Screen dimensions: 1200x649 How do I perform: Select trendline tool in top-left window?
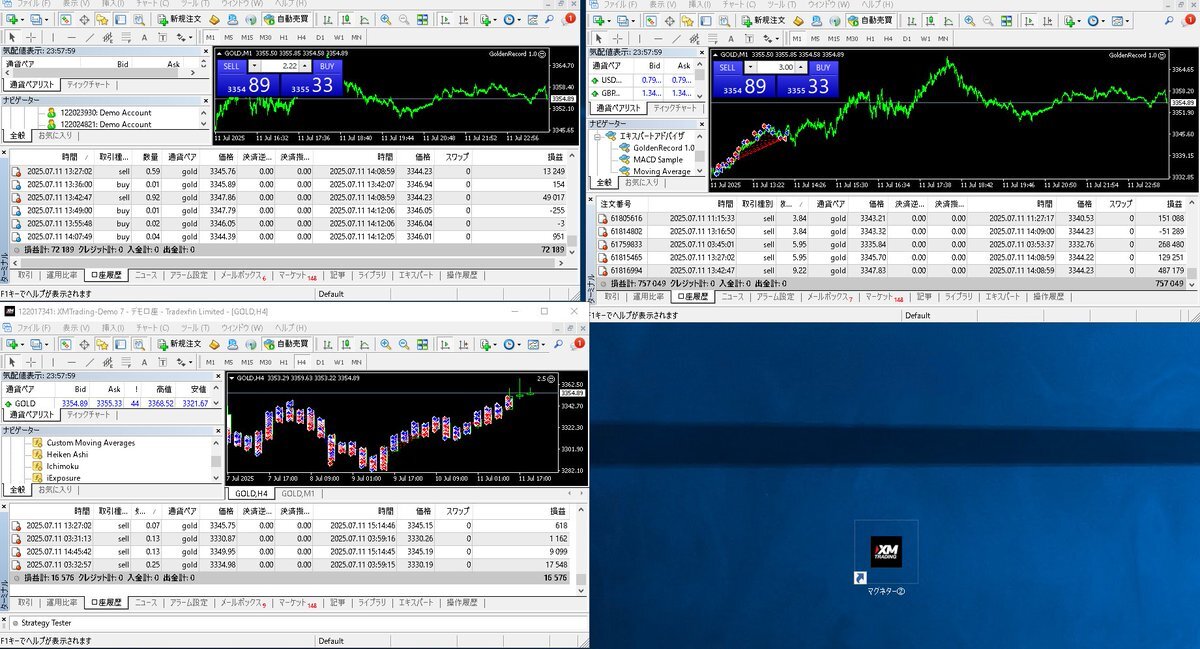point(91,37)
